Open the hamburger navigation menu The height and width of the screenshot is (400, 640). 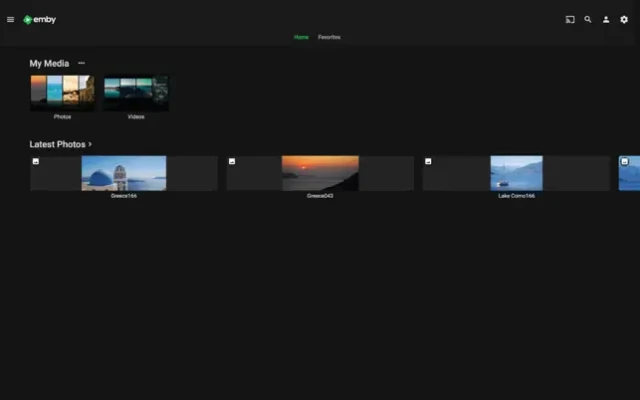tap(10, 19)
